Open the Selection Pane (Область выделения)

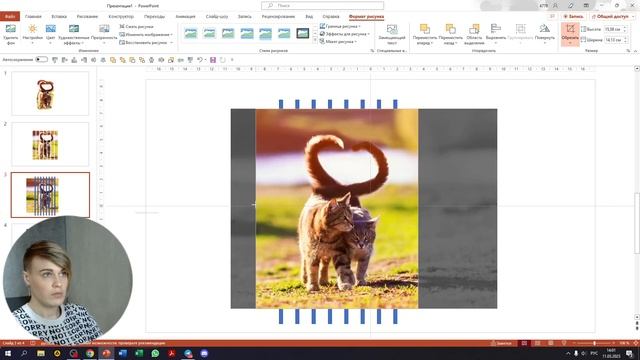click(x=474, y=34)
